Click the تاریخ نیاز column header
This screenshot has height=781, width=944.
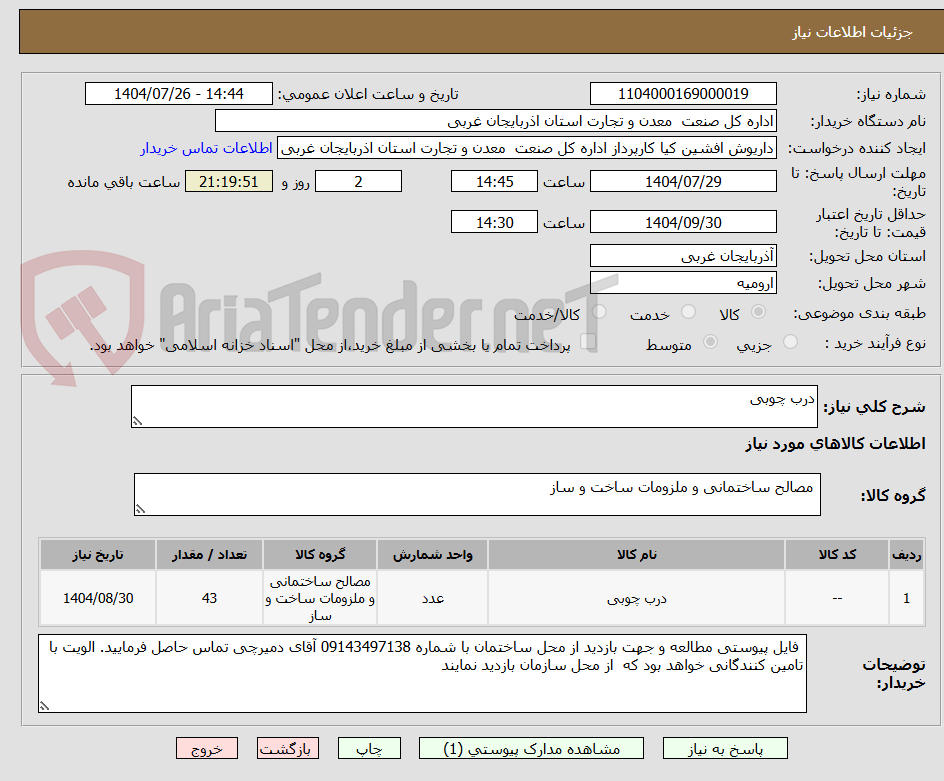98,555
